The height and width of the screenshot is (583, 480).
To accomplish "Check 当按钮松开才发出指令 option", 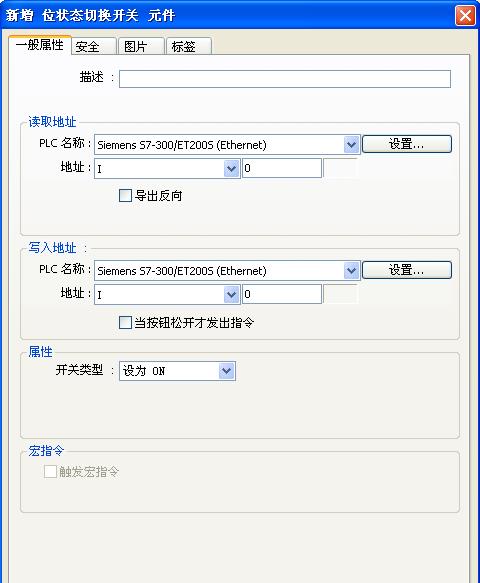I will [x=125, y=322].
